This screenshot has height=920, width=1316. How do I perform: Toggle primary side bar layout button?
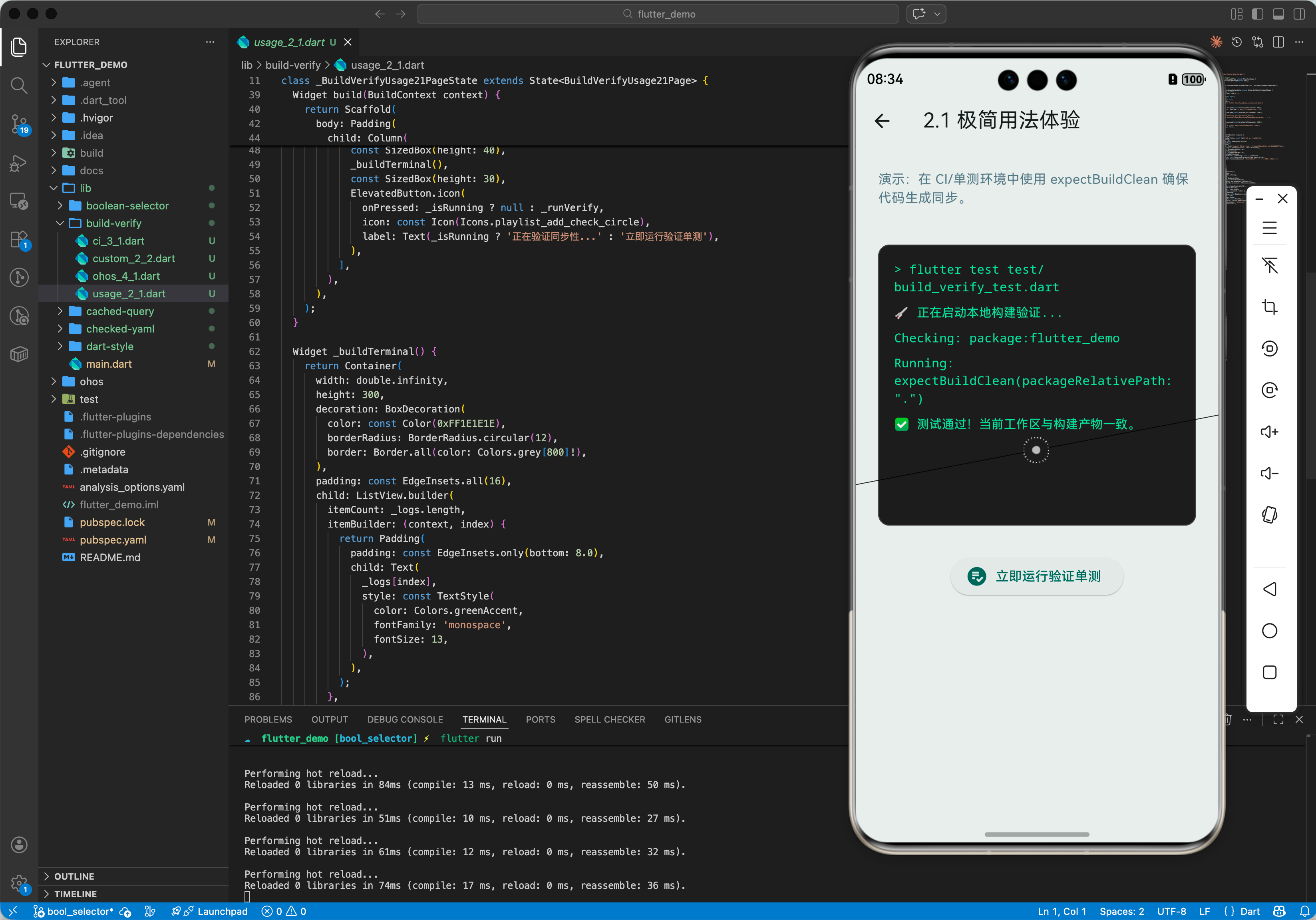tap(1257, 14)
